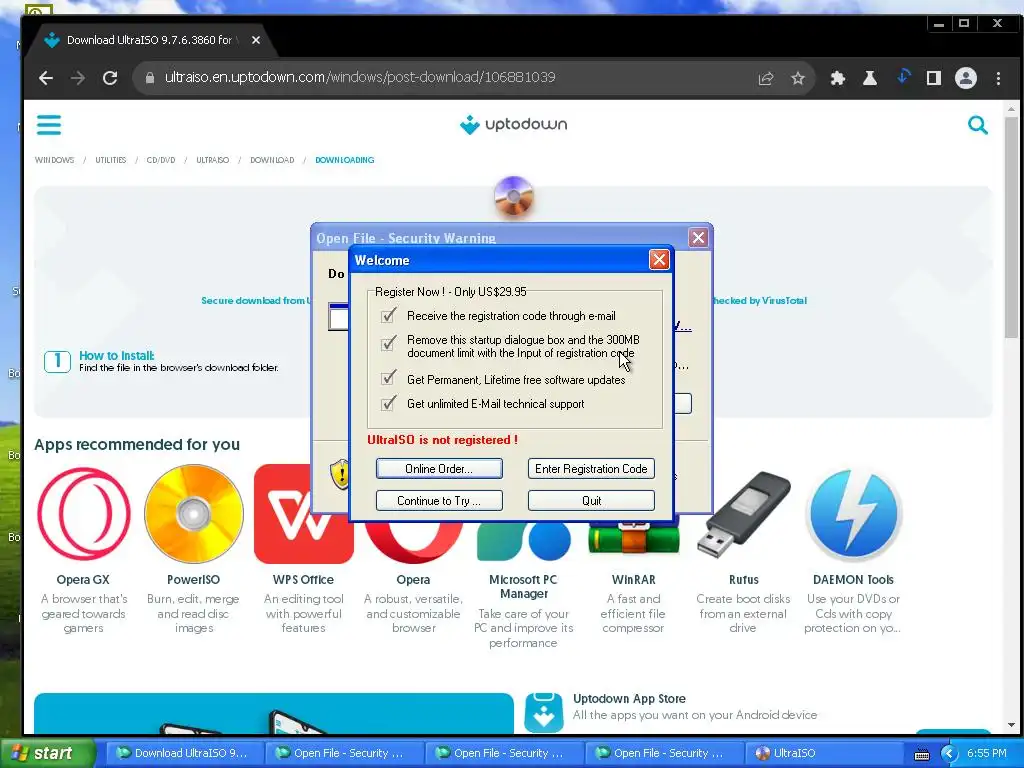Open the Rufus USB drive icon
This screenshot has height=768, width=1024.
pos(743,514)
